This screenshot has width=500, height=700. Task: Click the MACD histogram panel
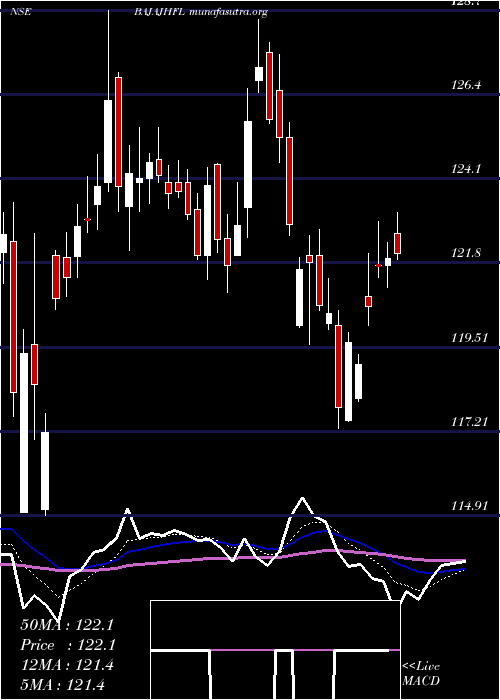tap(275, 650)
